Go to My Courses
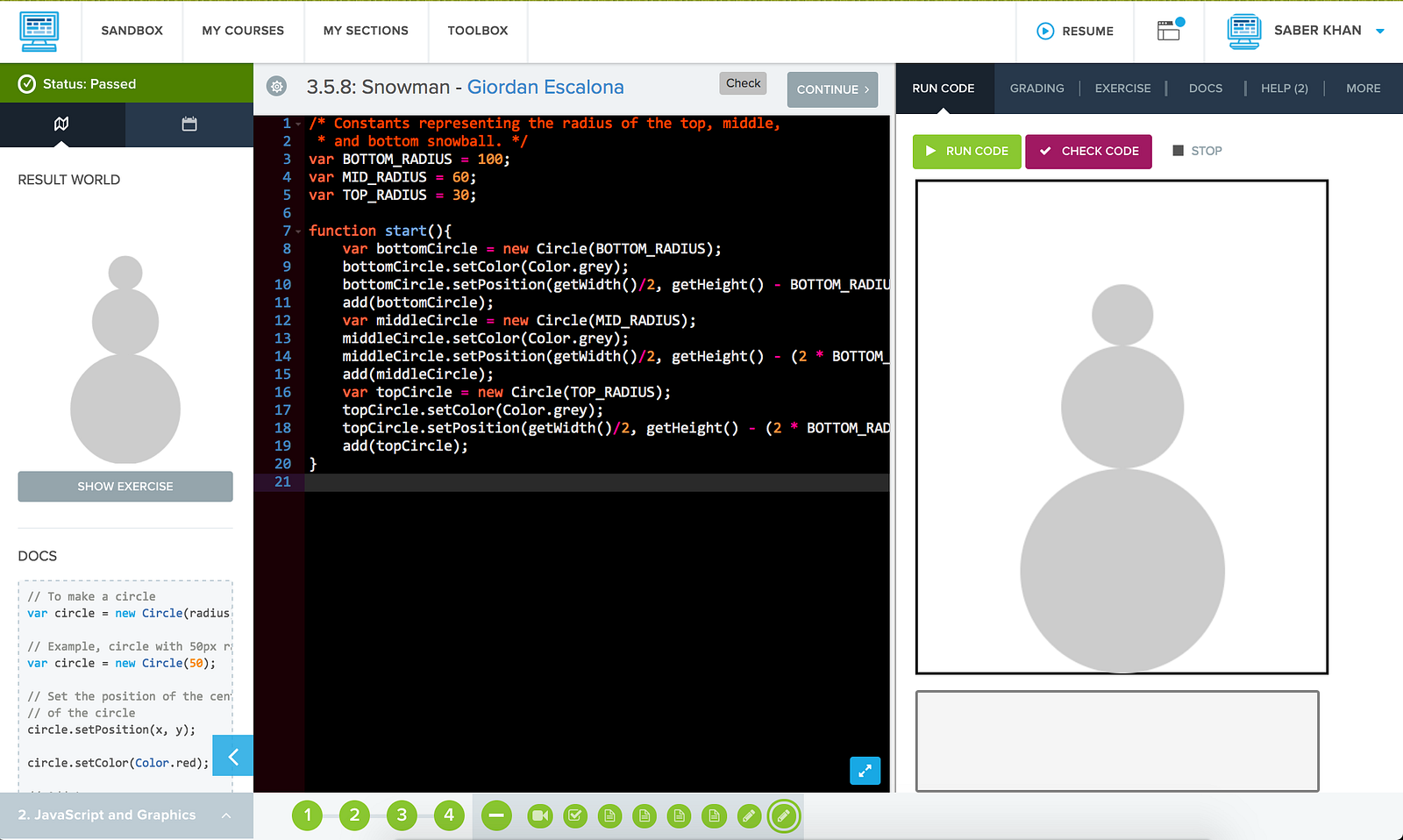Viewport: 1403px width, 840px height. pos(243,31)
